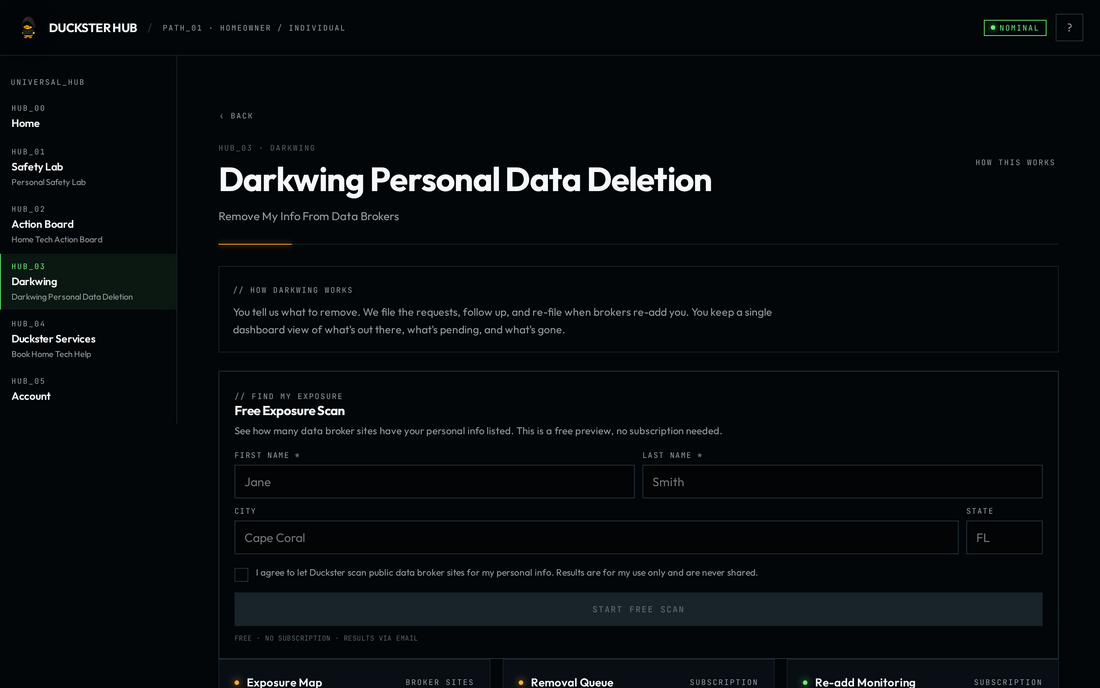Screen dimensions: 1100x688
Task: Click the 'Remove My Info From Data Brokers' subtitle
Action: tap(309, 216)
